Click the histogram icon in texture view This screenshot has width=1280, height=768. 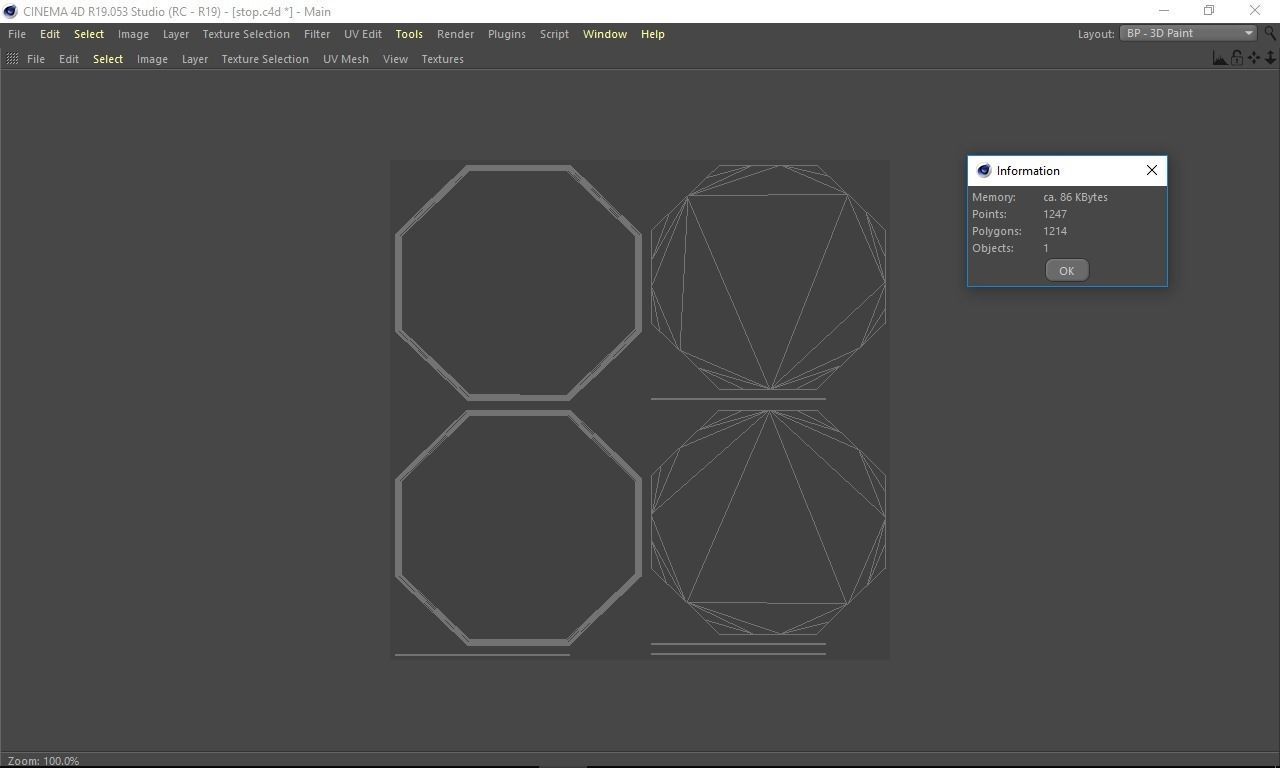pyautogui.click(x=1220, y=58)
